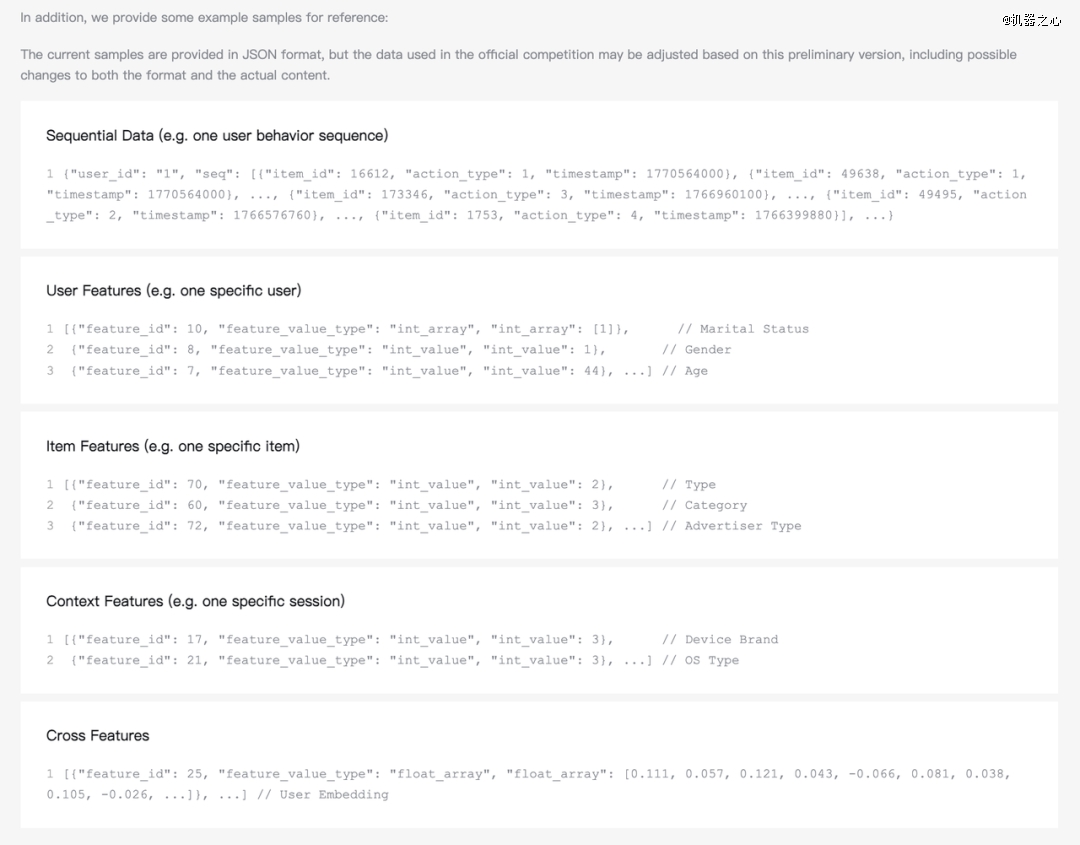The height and width of the screenshot is (845, 1080).
Task: Click the Age comment in User Features
Action: pos(684,371)
